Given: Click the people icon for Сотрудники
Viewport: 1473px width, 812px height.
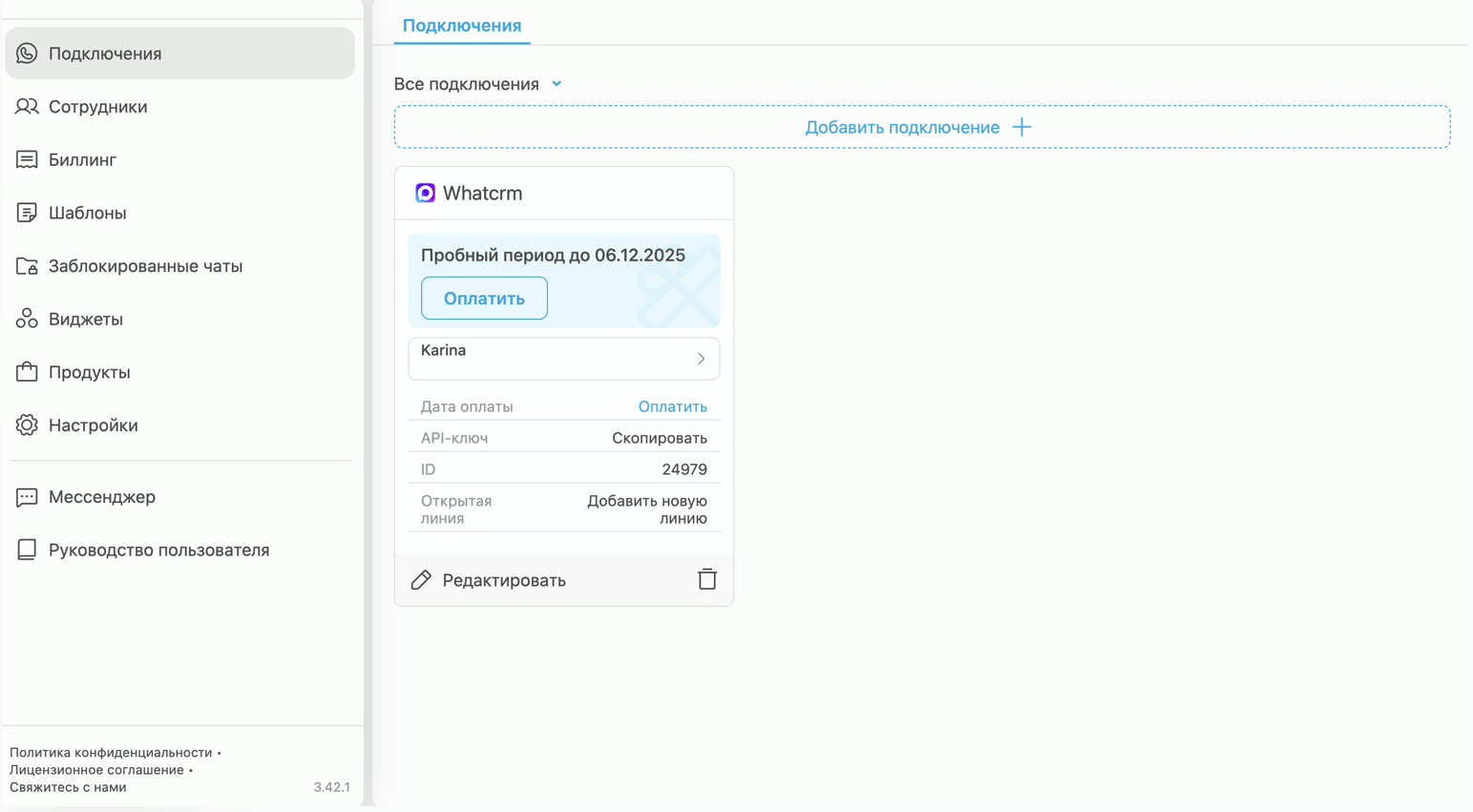Looking at the screenshot, I should tap(27, 107).
